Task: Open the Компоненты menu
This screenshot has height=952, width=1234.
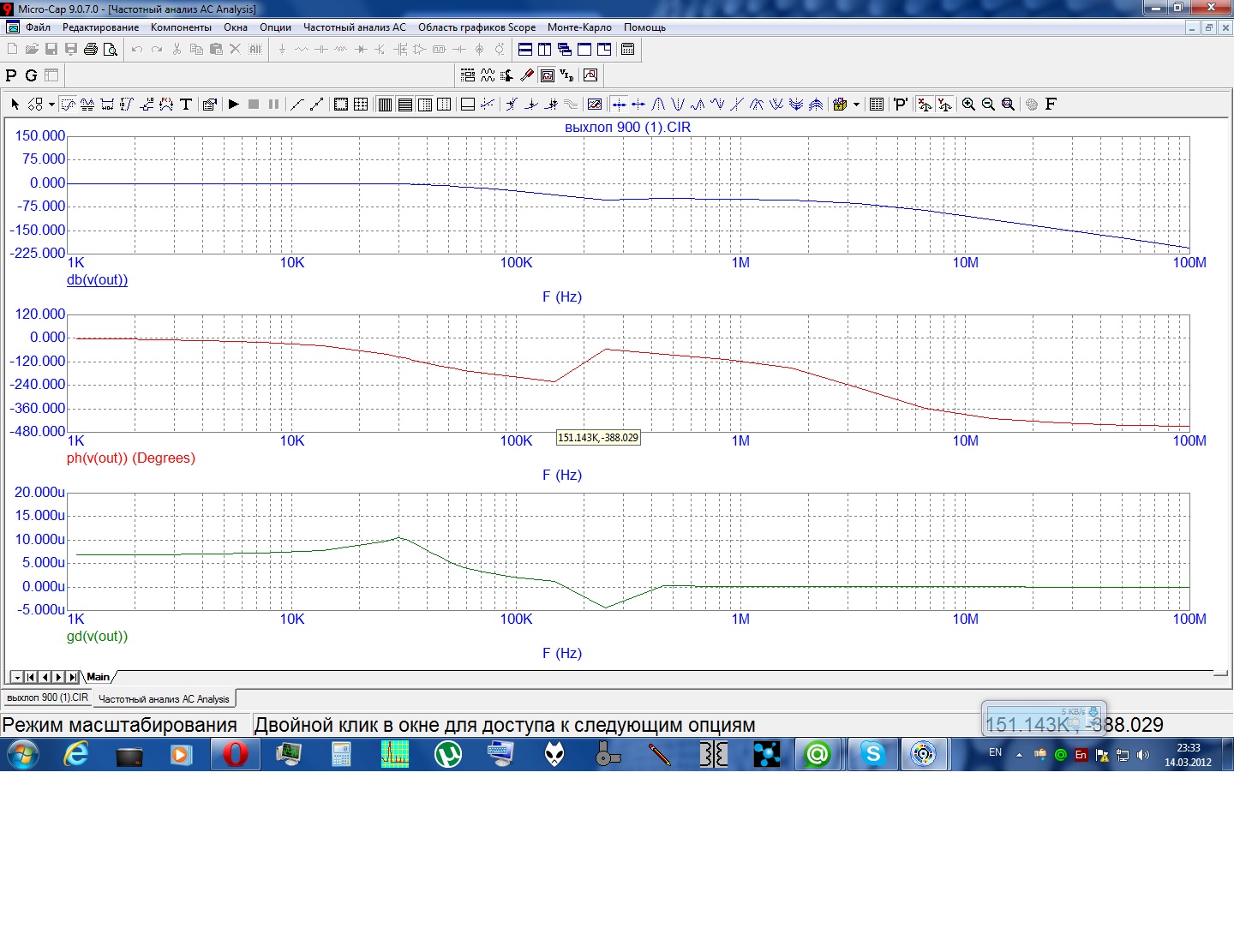Action: tap(181, 27)
